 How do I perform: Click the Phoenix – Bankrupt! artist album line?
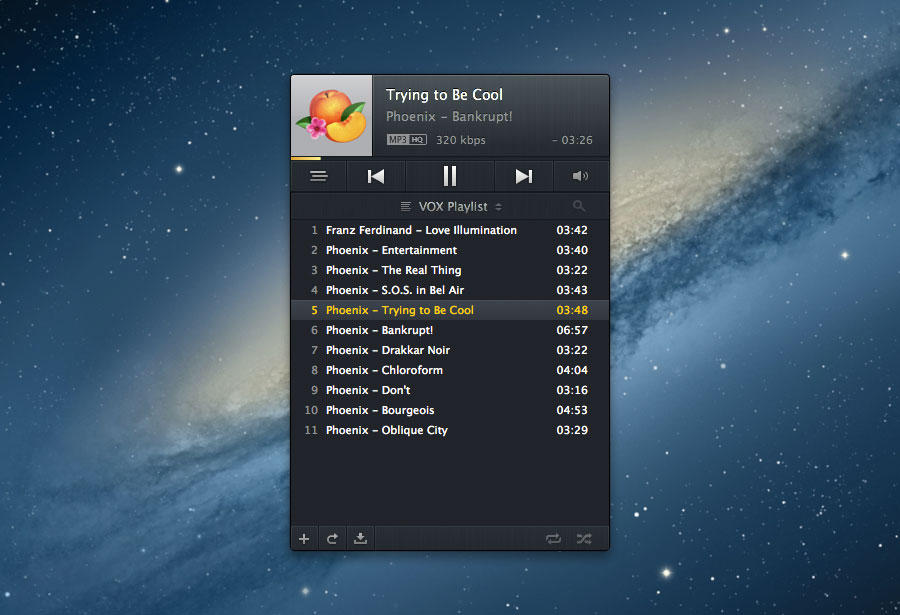(449, 117)
